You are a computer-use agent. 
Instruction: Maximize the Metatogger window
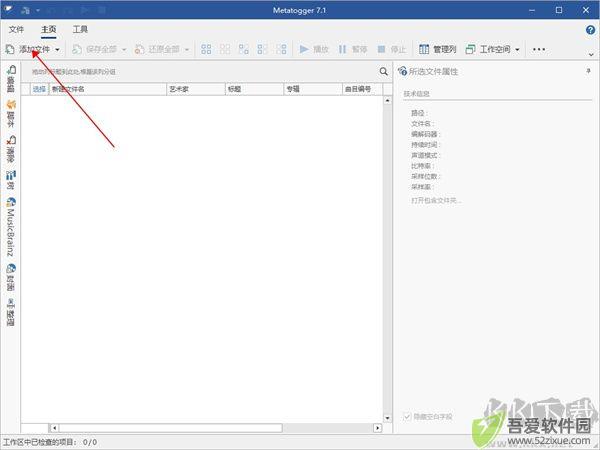pos(559,10)
